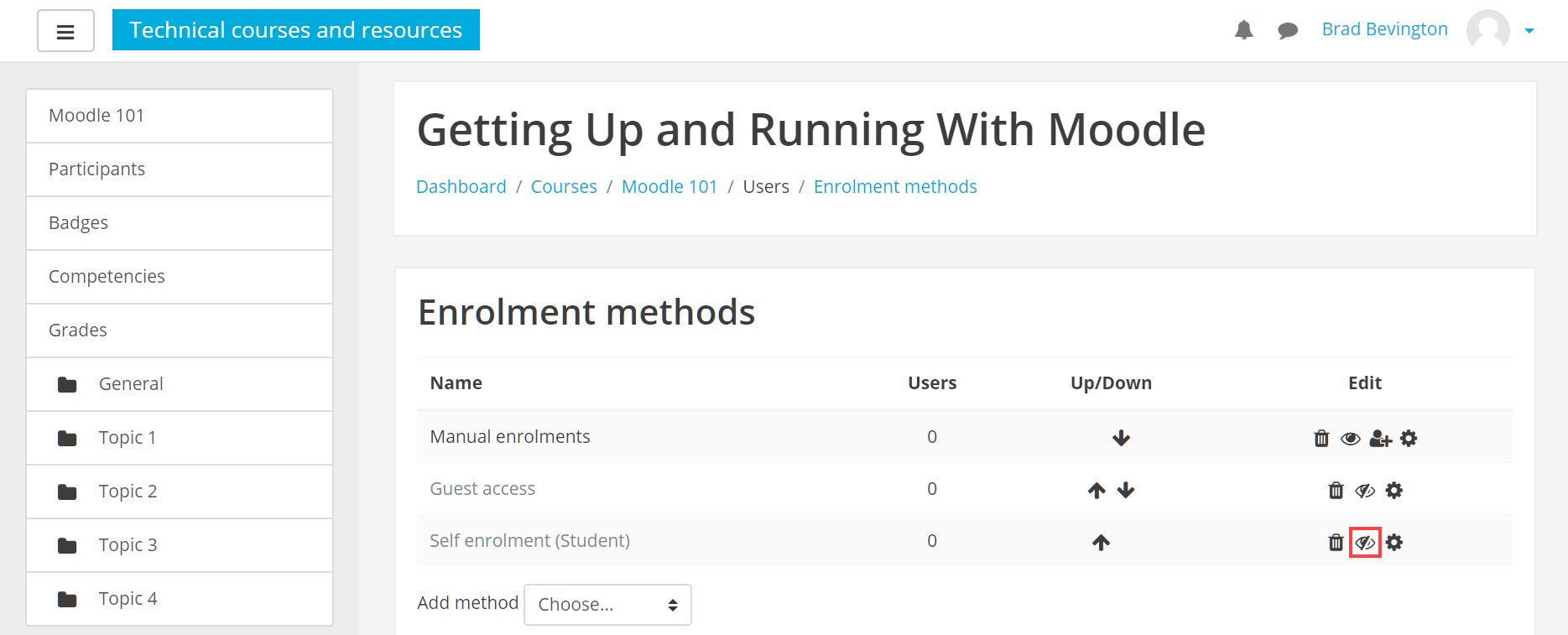Move Self enrolment (Student) up
This screenshot has height=635, width=1568.
coord(1101,542)
